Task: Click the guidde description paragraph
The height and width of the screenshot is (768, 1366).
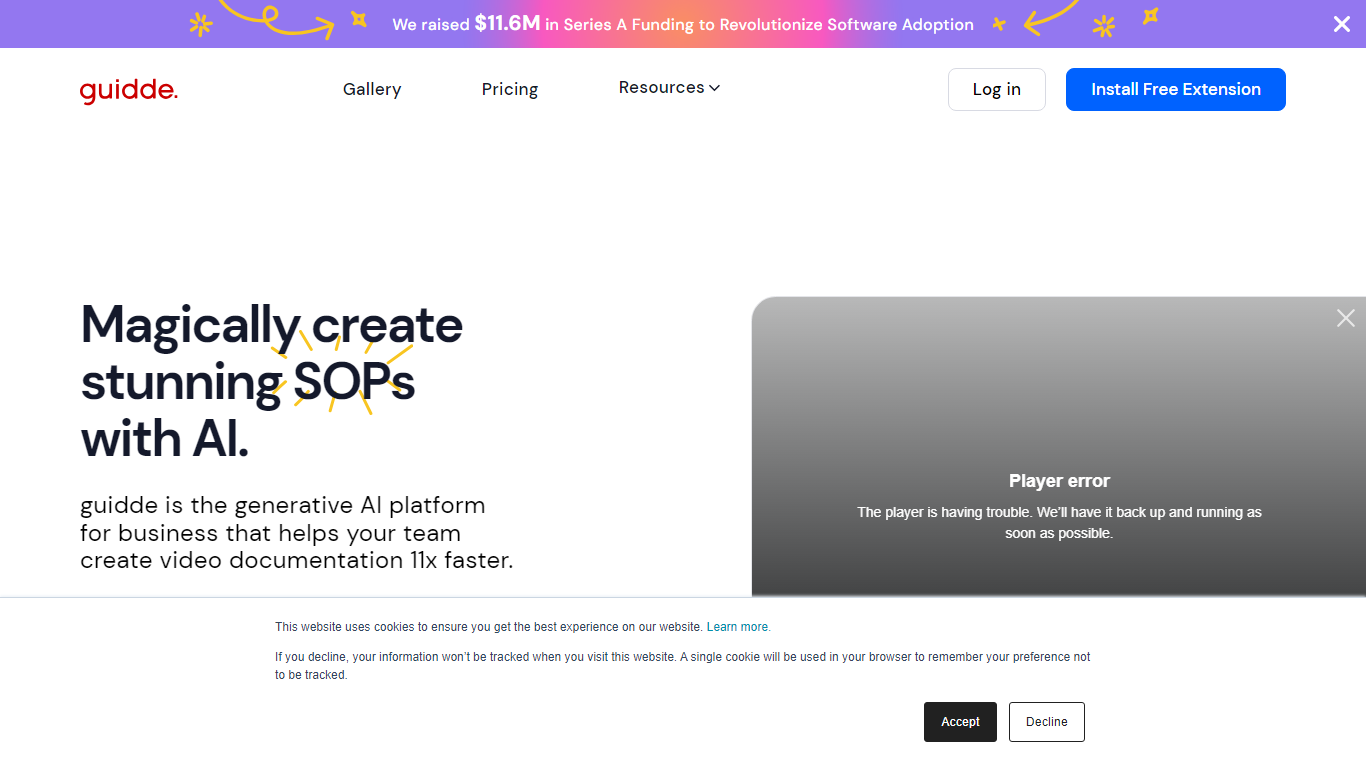Action: click(296, 533)
